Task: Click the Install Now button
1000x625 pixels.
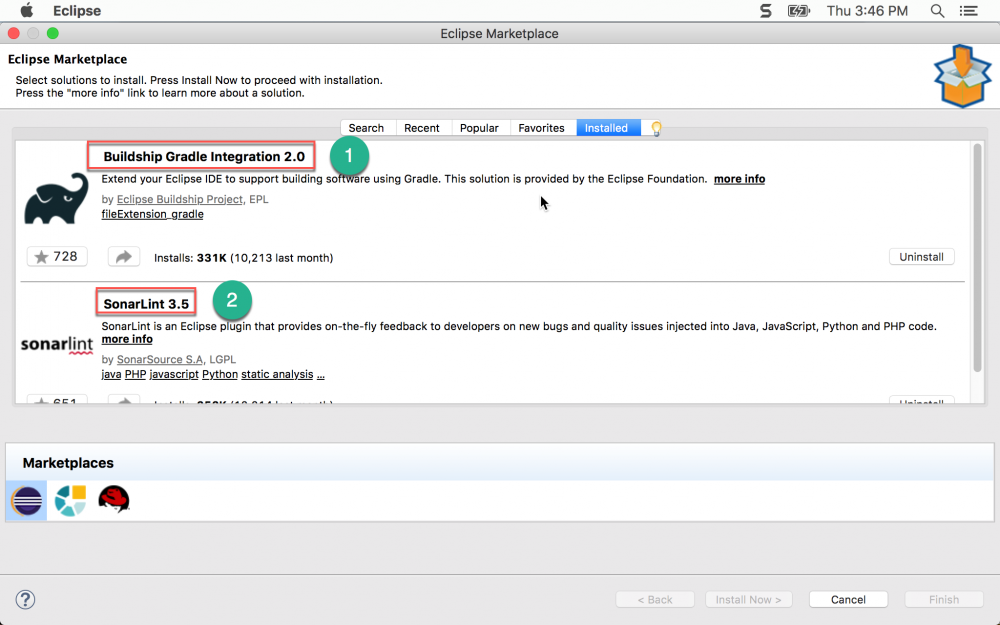Action: point(749,599)
